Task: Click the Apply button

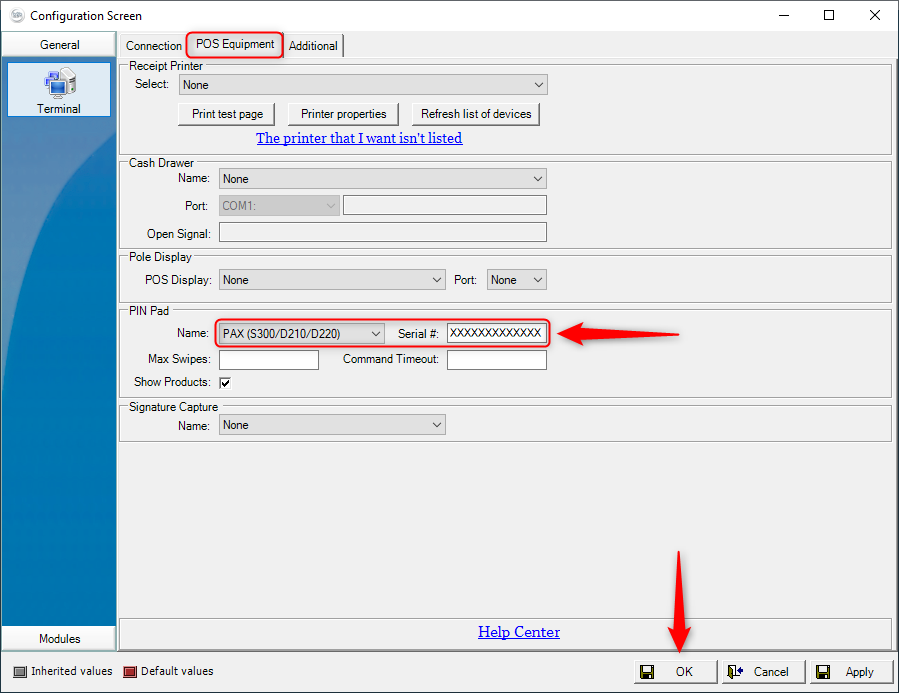Action: coord(852,672)
